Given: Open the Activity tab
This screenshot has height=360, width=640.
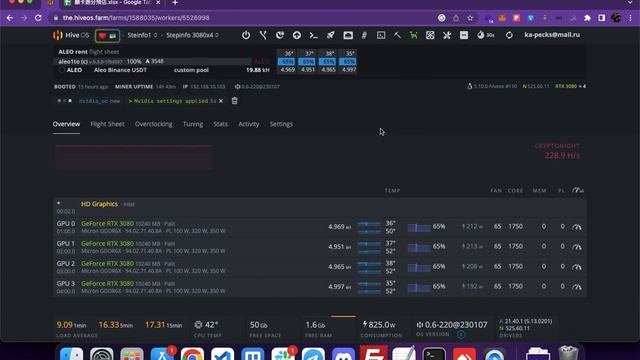Looking at the screenshot, I should click(249, 124).
